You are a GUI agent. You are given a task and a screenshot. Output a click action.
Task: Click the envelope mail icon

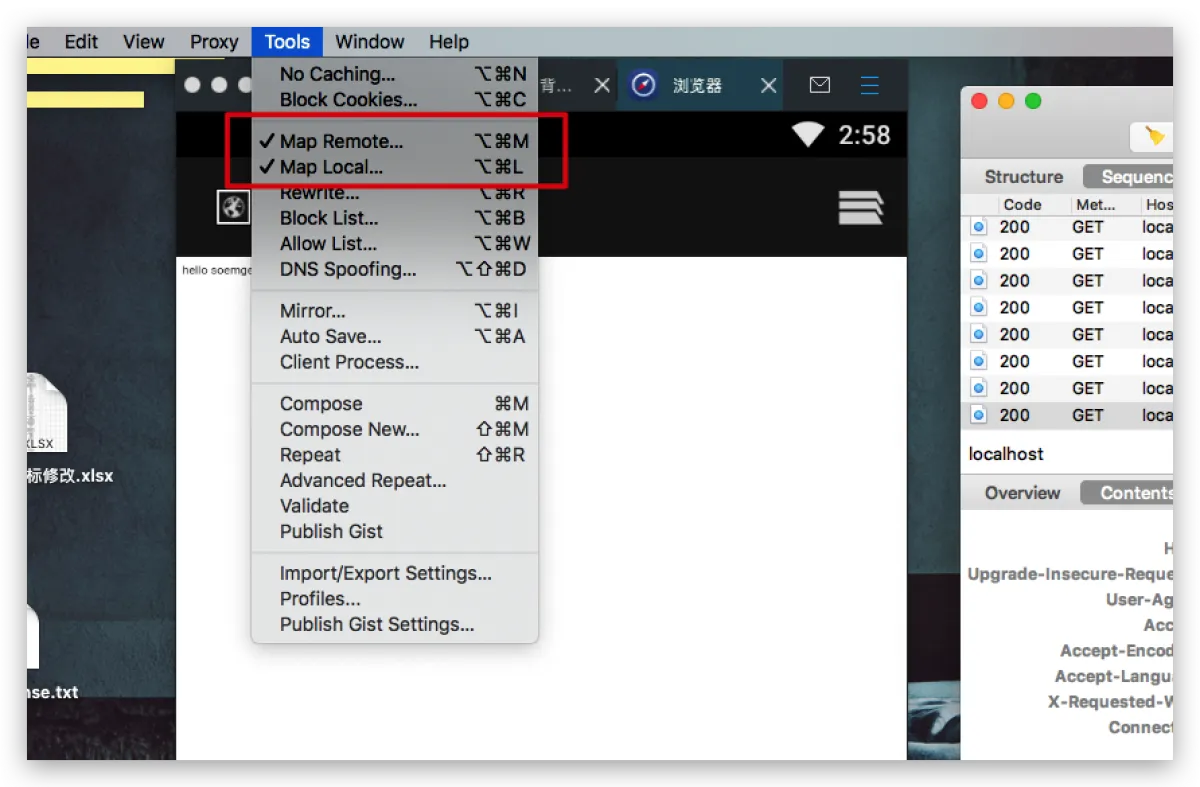click(820, 85)
